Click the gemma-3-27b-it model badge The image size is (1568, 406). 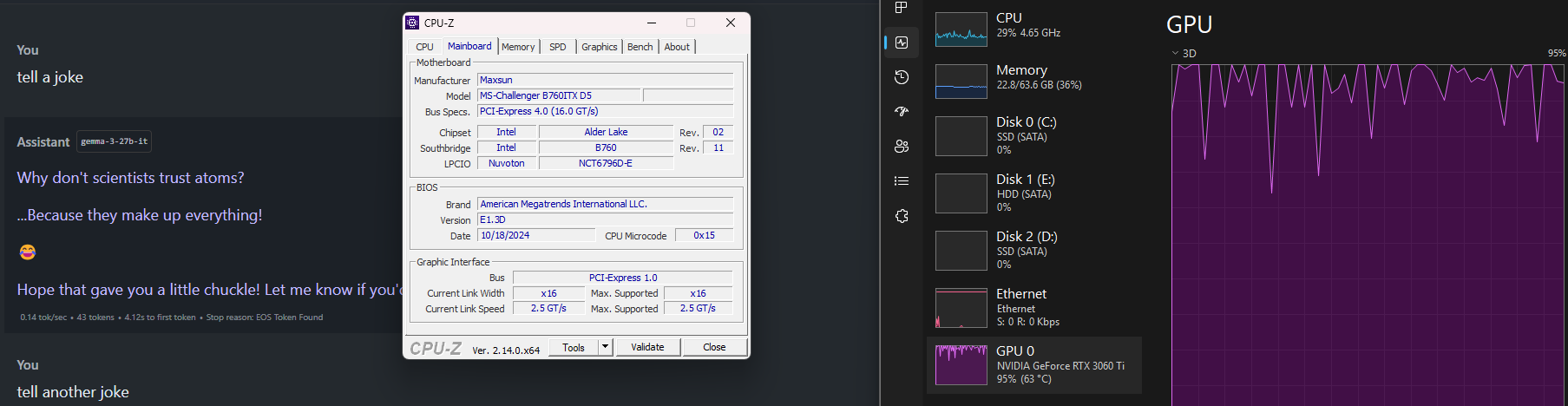pos(114,141)
